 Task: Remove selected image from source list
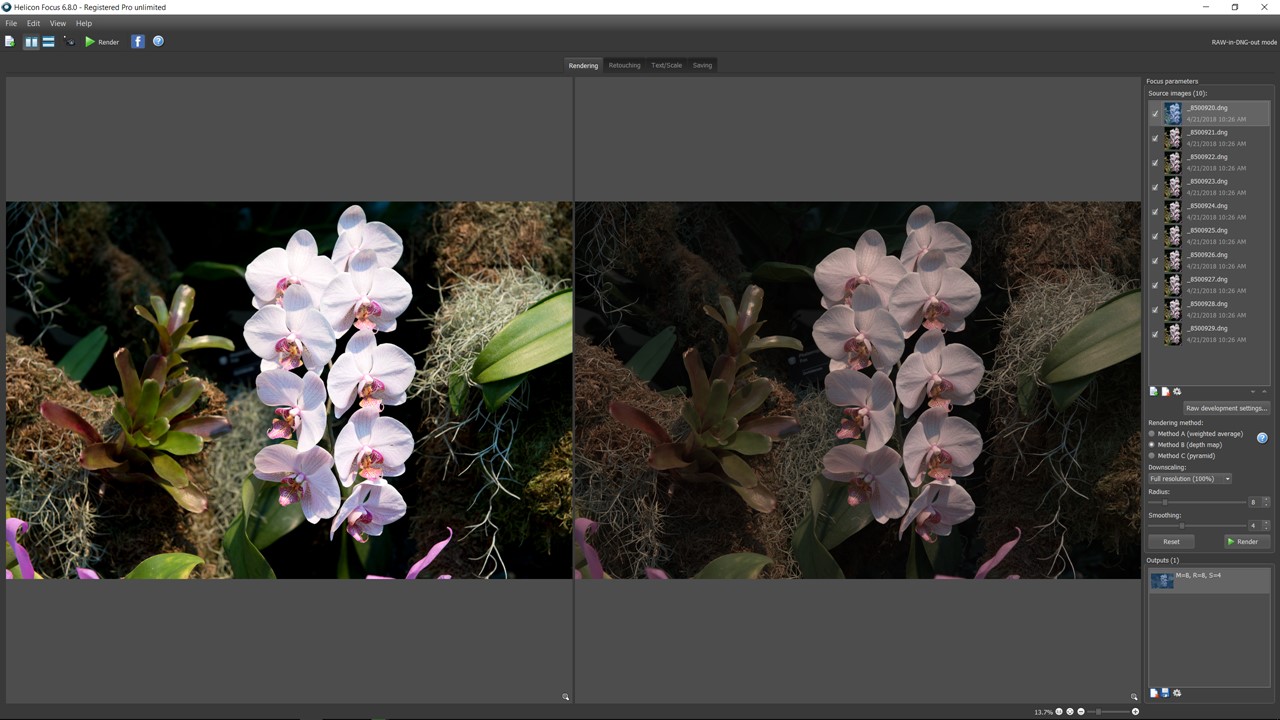pyautogui.click(x=1165, y=391)
